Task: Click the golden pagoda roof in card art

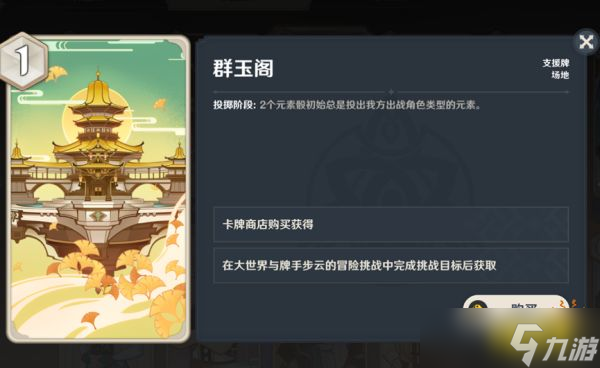Action: pos(99,90)
